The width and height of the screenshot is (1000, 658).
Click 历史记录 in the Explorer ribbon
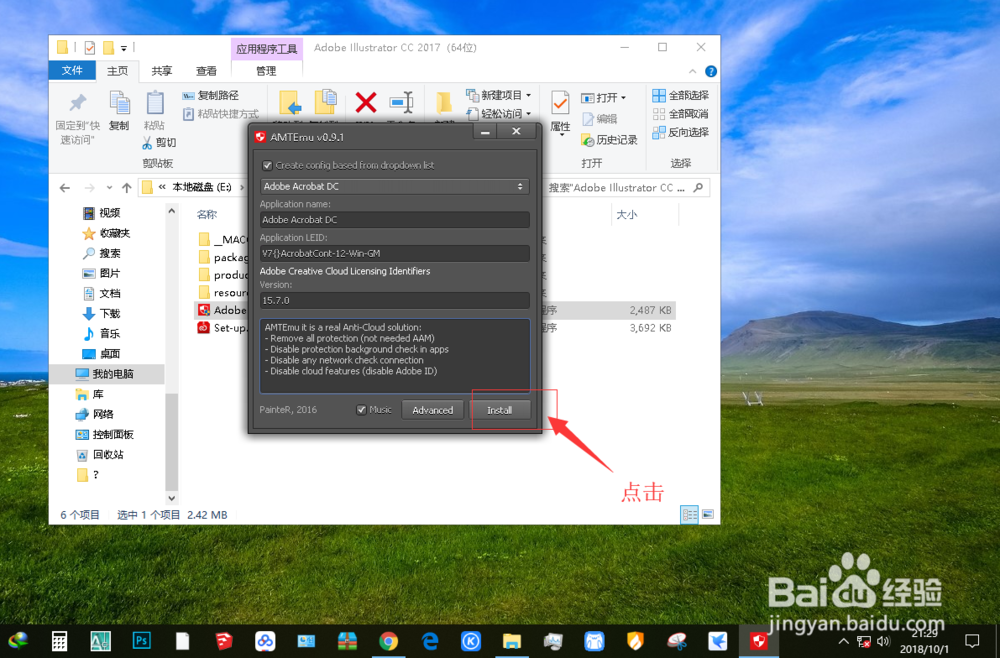pos(609,140)
